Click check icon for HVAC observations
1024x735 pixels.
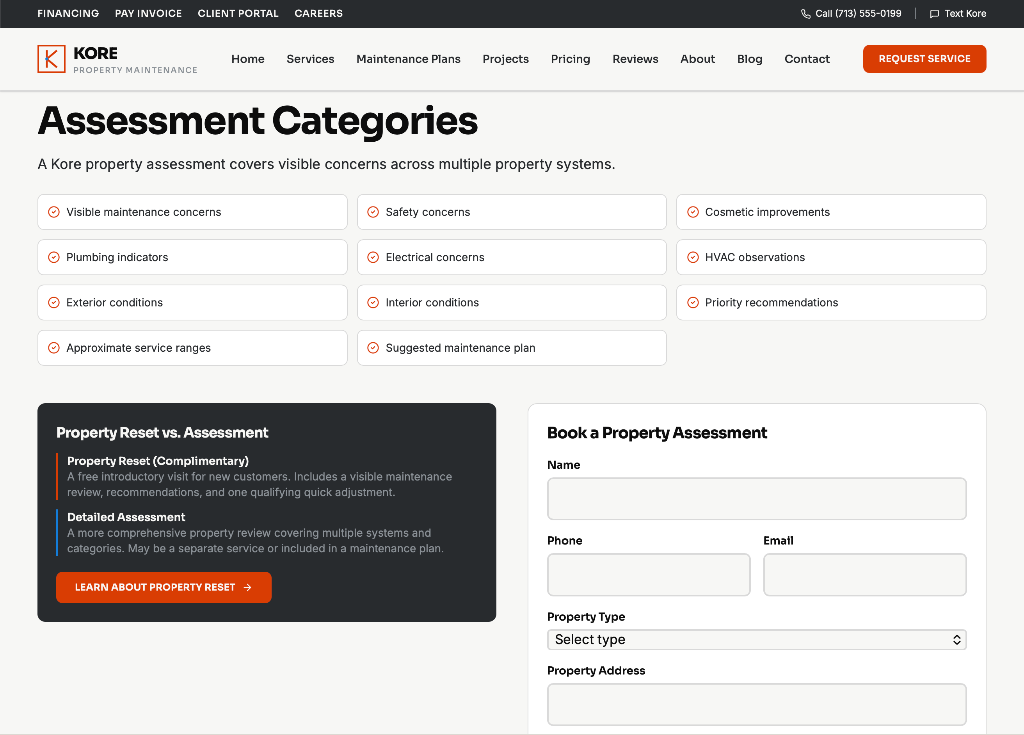coord(693,257)
